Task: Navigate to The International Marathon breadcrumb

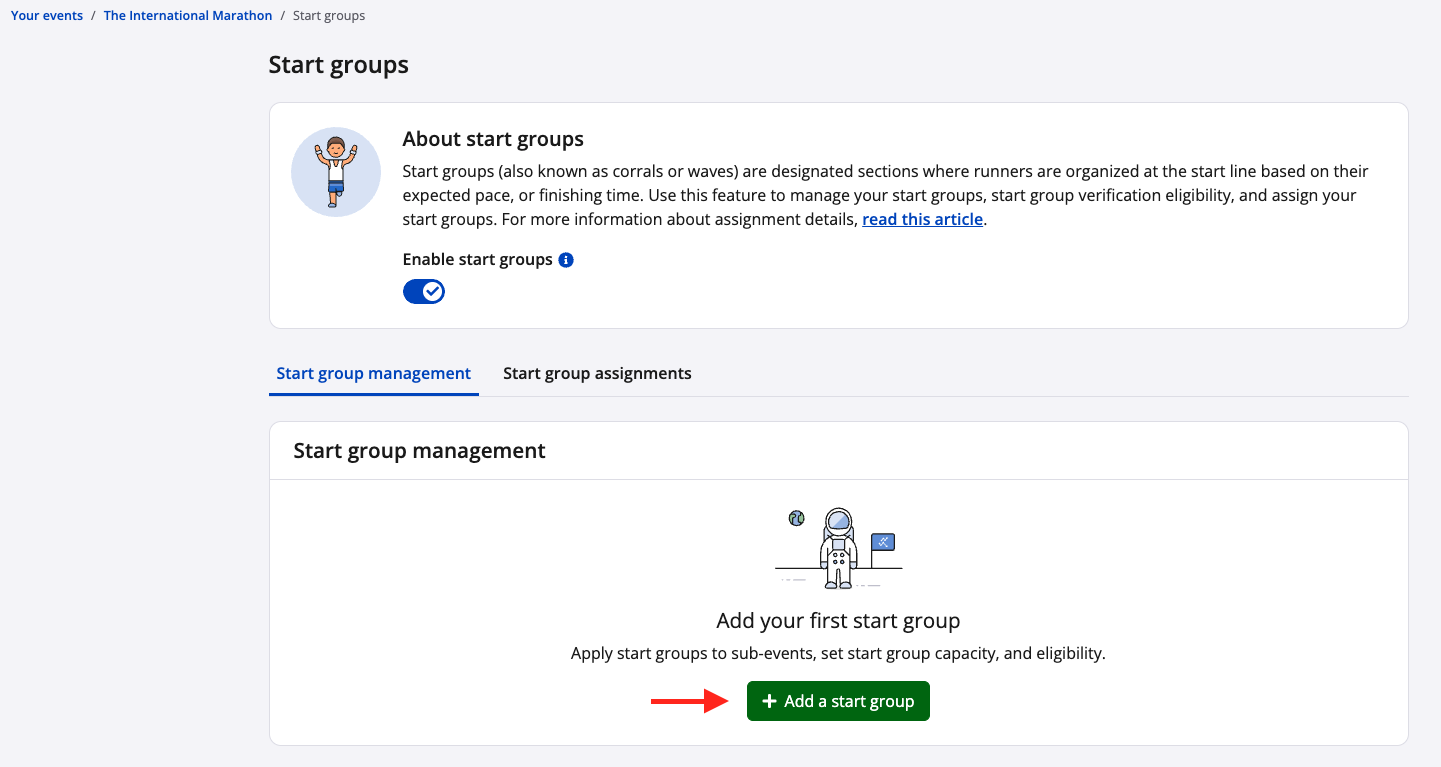Action: [x=188, y=16]
